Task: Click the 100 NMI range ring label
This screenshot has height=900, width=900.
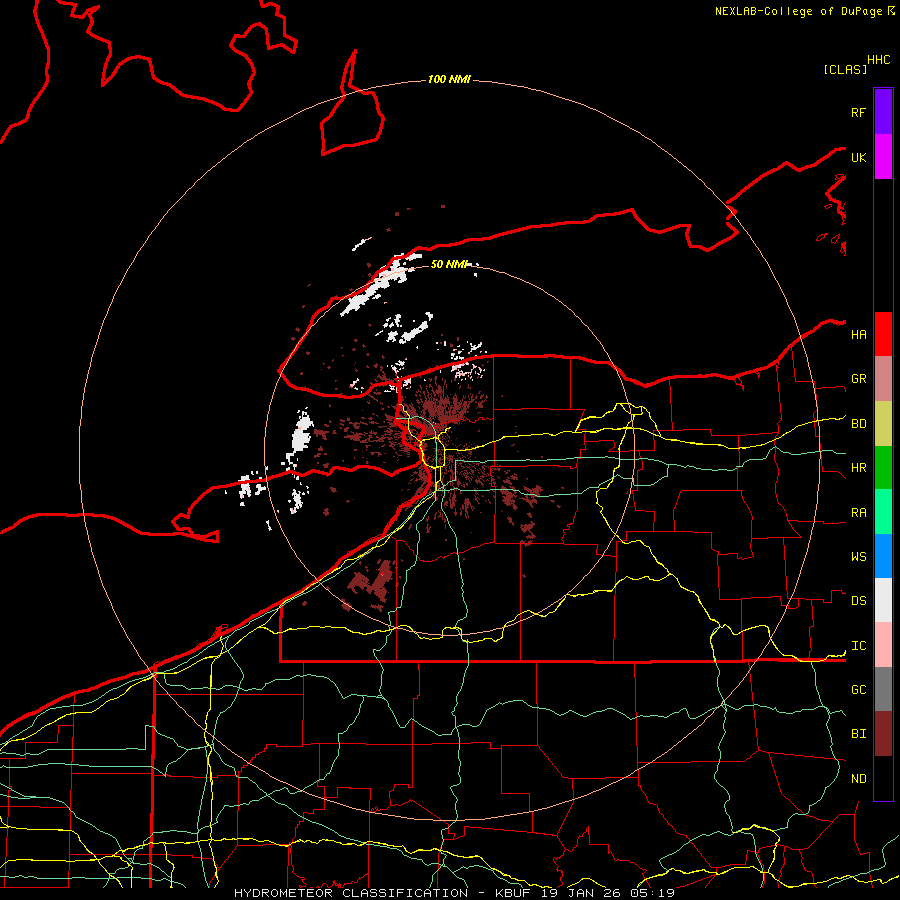Action: pyautogui.click(x=449, y=79)
